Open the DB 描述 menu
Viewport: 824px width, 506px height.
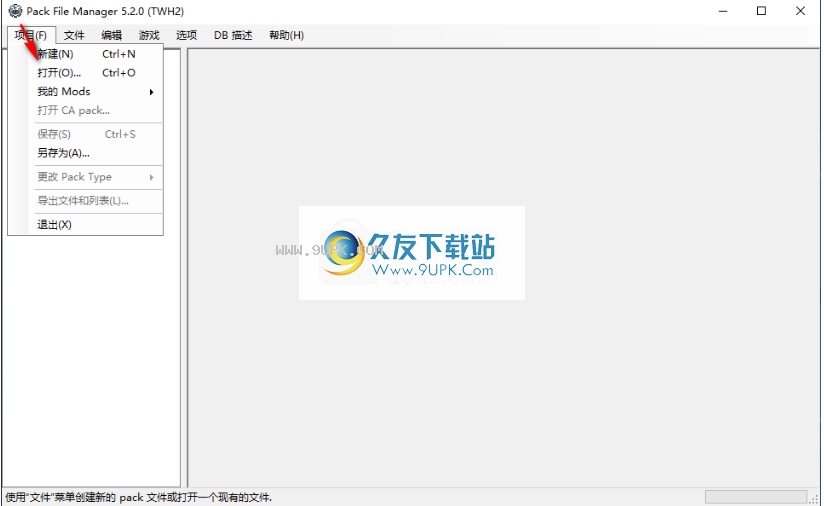(x=233, y=35)
